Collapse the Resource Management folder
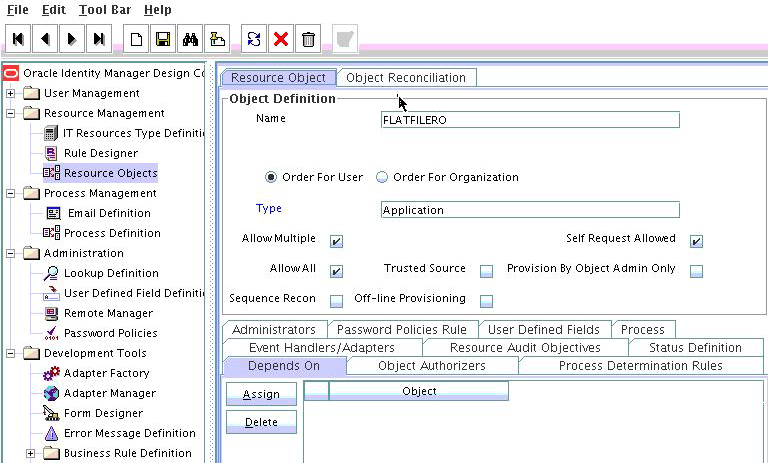Screen dimensions: 768x466 coord(11,113)
